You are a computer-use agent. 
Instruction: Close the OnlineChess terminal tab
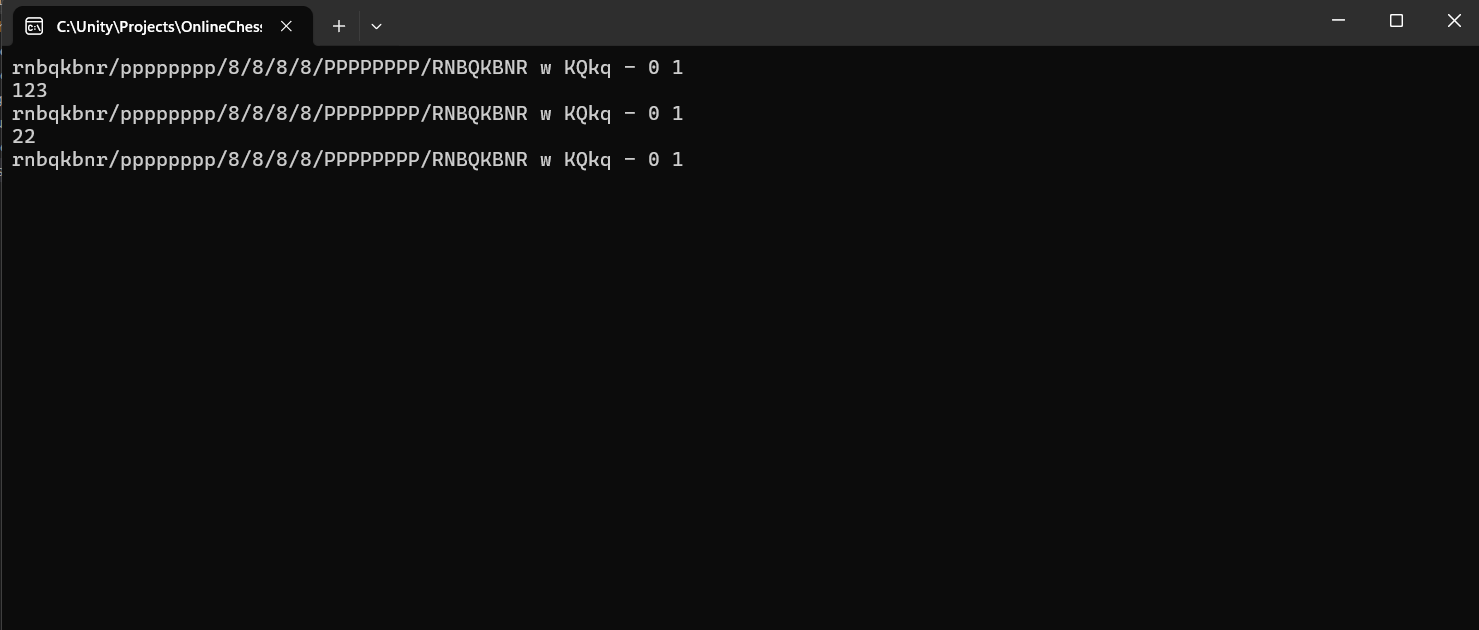286,27
